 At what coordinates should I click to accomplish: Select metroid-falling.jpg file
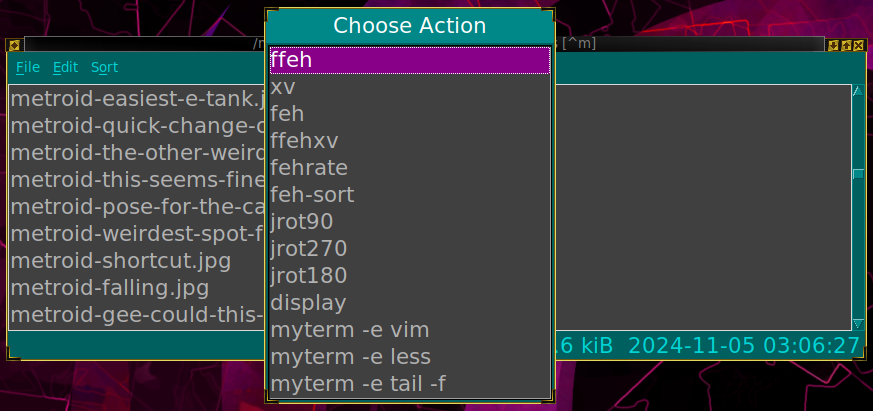[x=110, y=288]
